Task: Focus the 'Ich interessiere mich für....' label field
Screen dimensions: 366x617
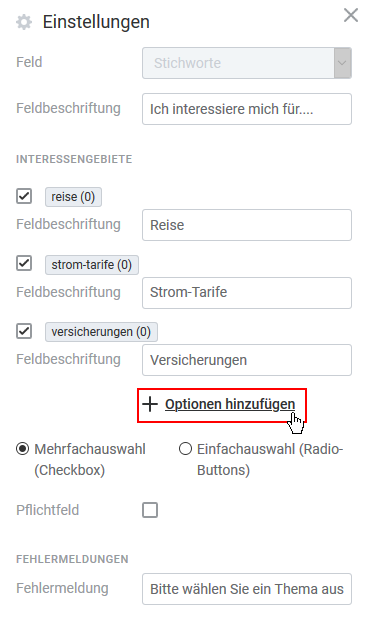Action: click(x=247, y=109)
